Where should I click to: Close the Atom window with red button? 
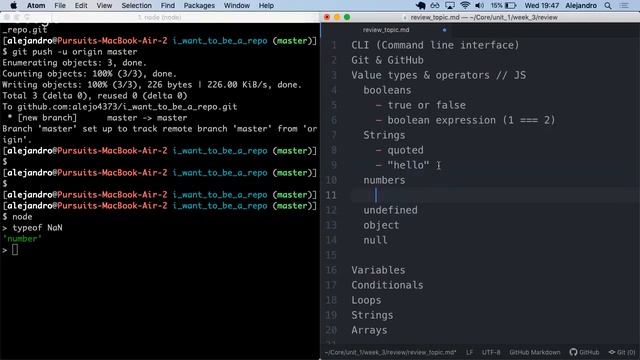327,17
